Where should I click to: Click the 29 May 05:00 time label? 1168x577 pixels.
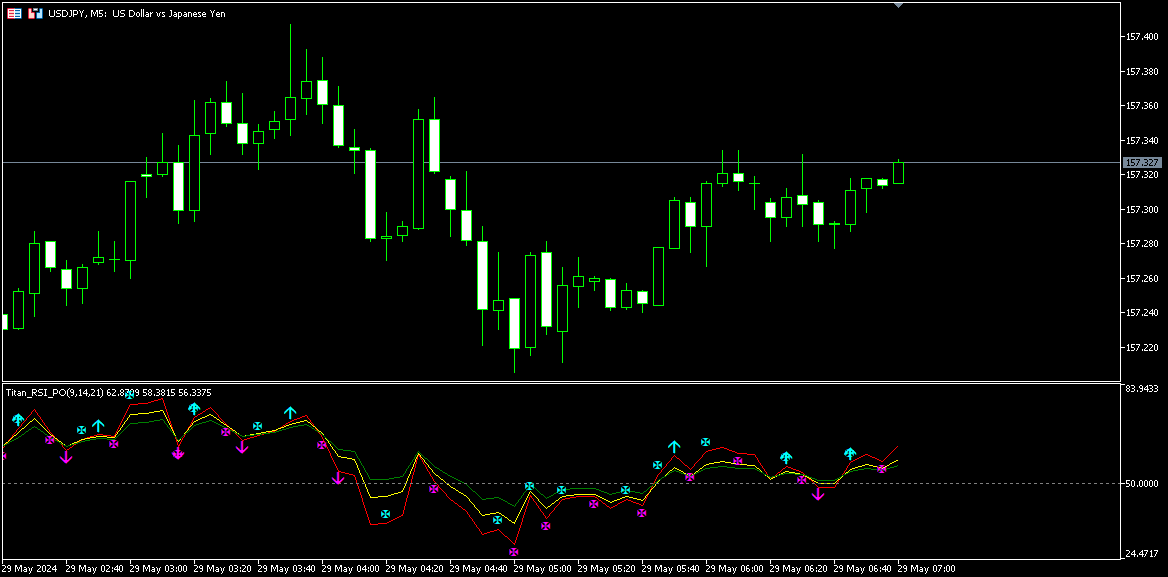tap(546, 569)
